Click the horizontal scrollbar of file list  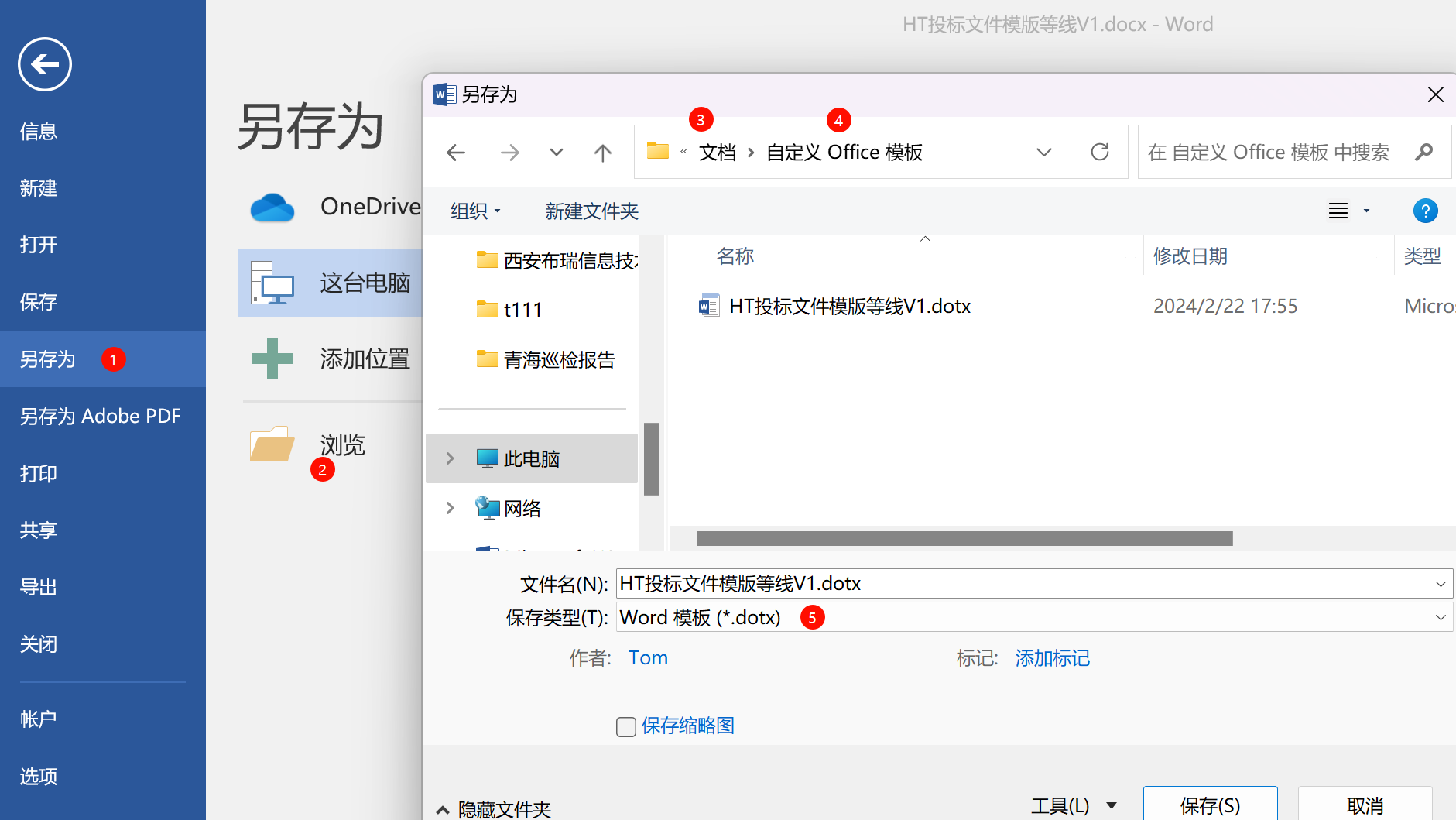964,538
